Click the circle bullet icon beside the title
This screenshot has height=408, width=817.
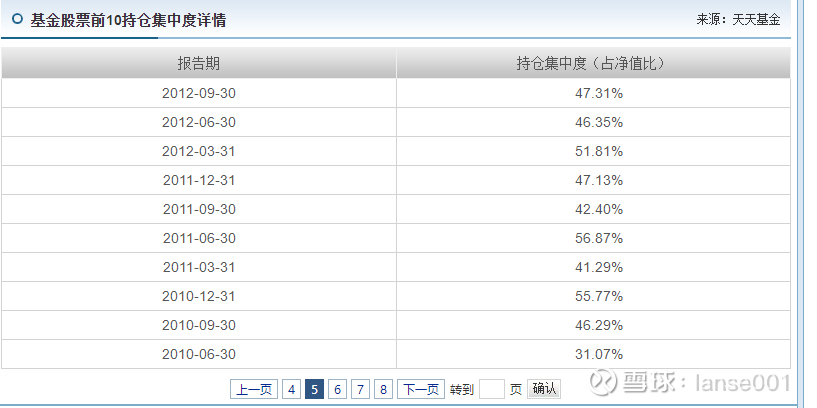pos(17,19)
